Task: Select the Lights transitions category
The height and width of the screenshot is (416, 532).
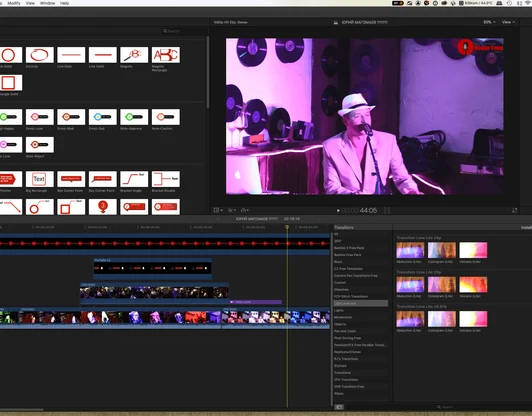Action: click(x=339, y=310)
